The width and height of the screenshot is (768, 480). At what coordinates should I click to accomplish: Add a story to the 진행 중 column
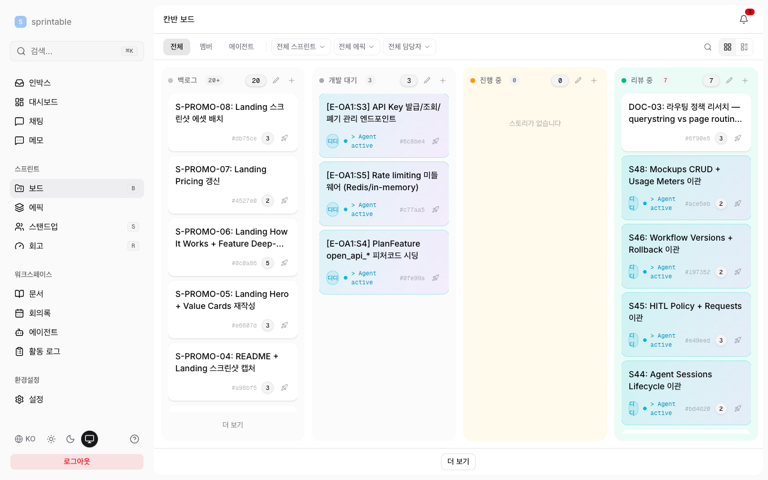pyautogui.click(x=594, y=80)
